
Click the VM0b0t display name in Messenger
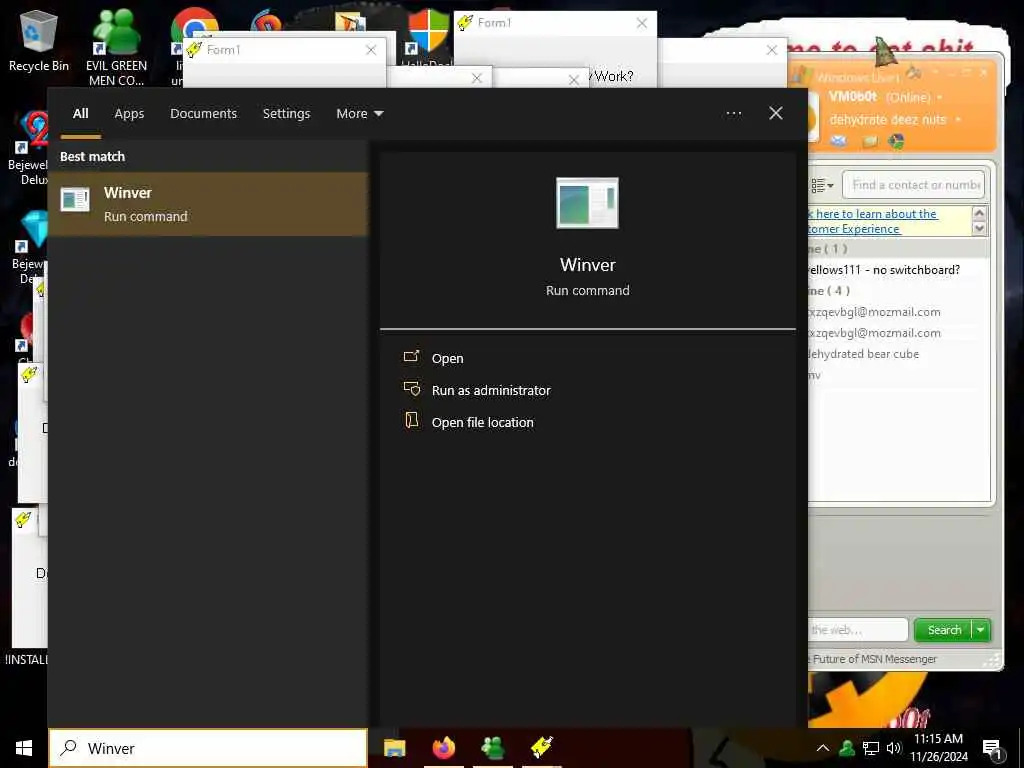[853, 97]
